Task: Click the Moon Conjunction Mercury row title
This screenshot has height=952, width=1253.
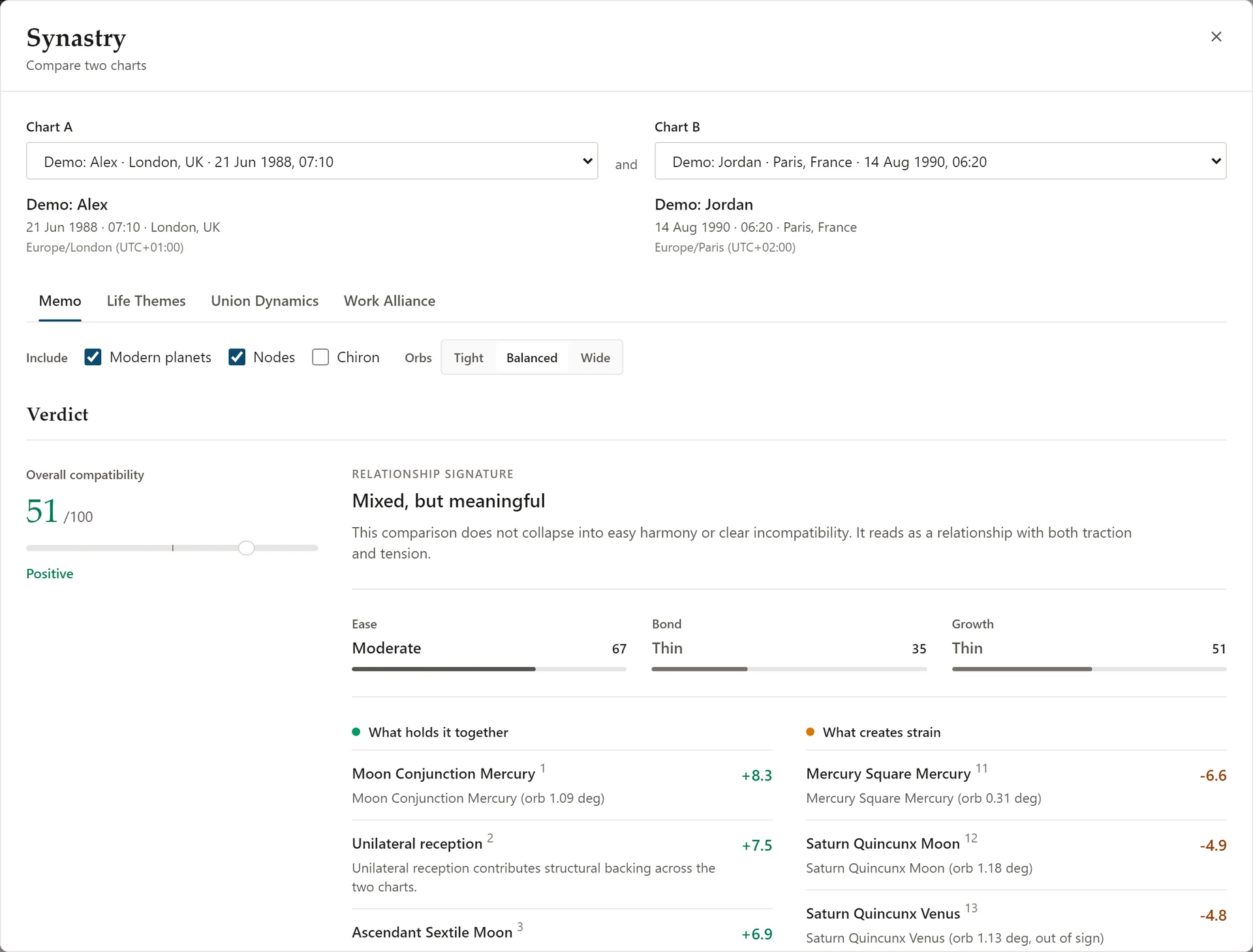Action: [x=443, y=774]
